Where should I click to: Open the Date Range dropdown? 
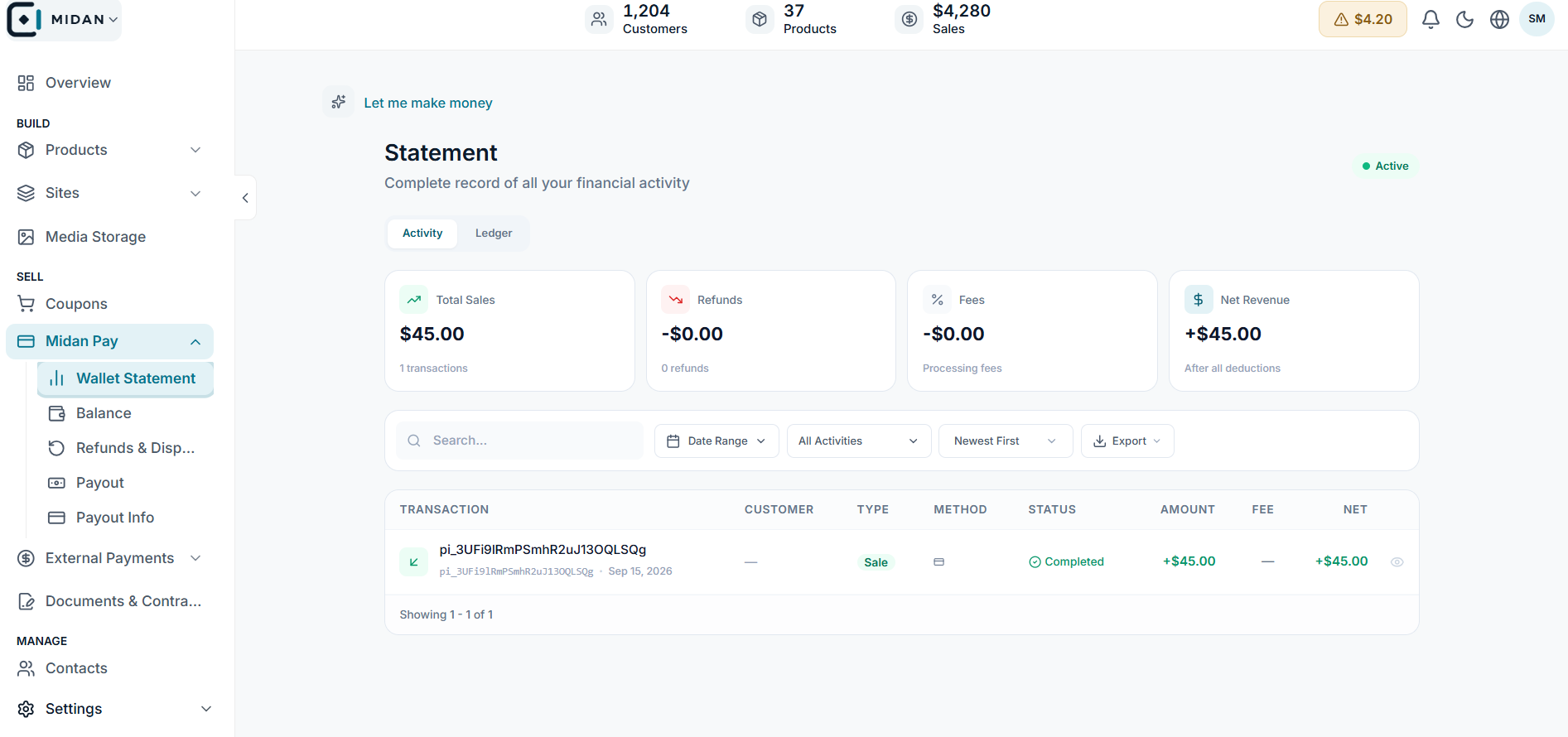(716, 441)
